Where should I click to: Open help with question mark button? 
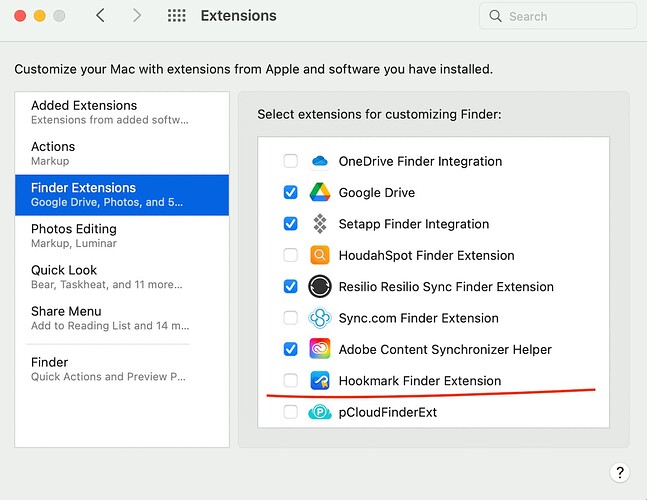click(619, 472)
